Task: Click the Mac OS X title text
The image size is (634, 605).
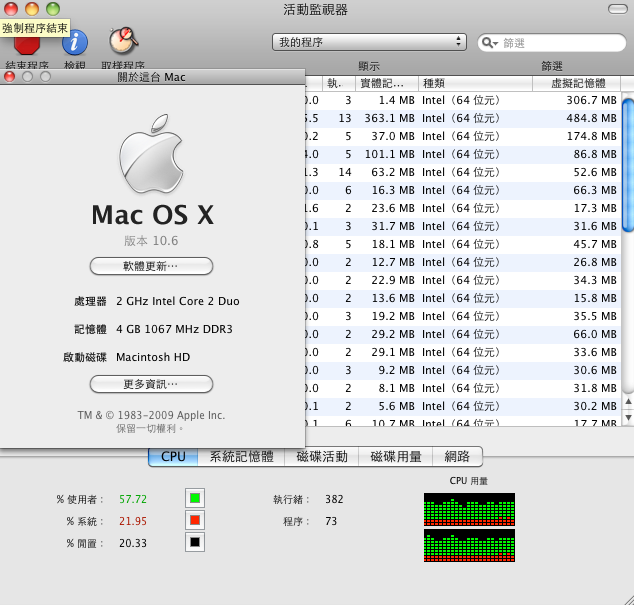Action: (152, 214)
